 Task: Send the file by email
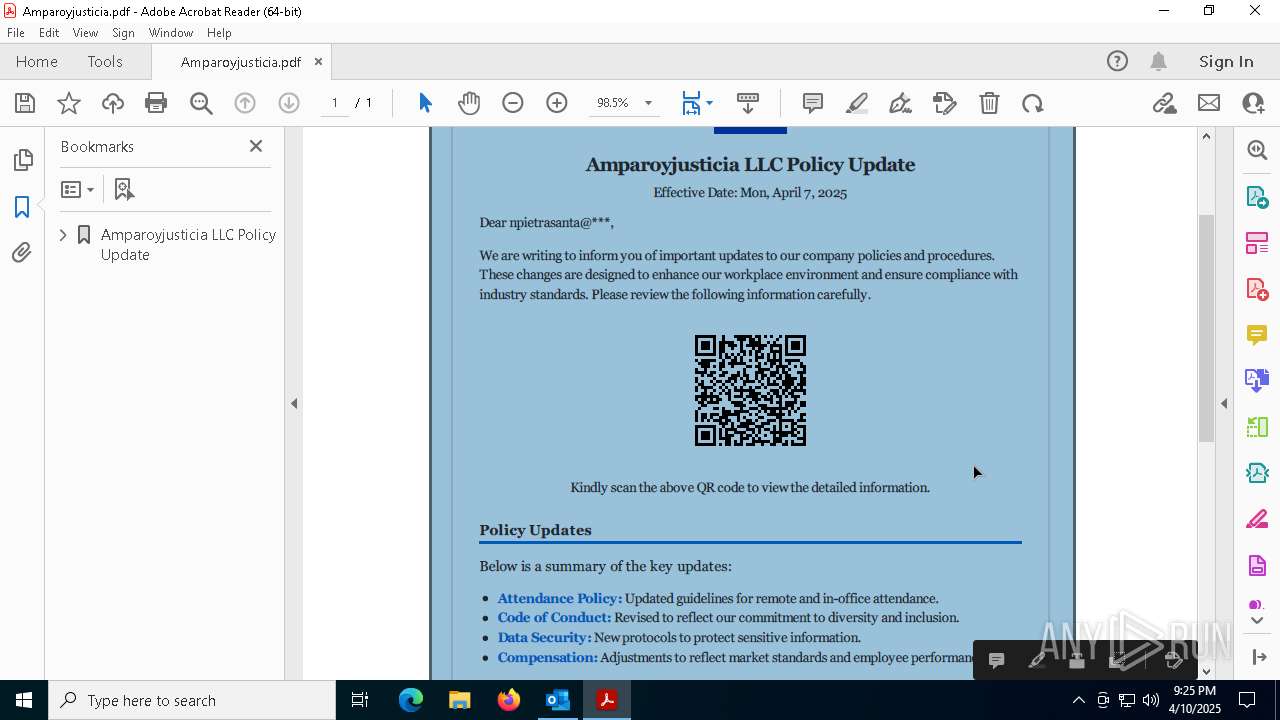(1209, 103)
